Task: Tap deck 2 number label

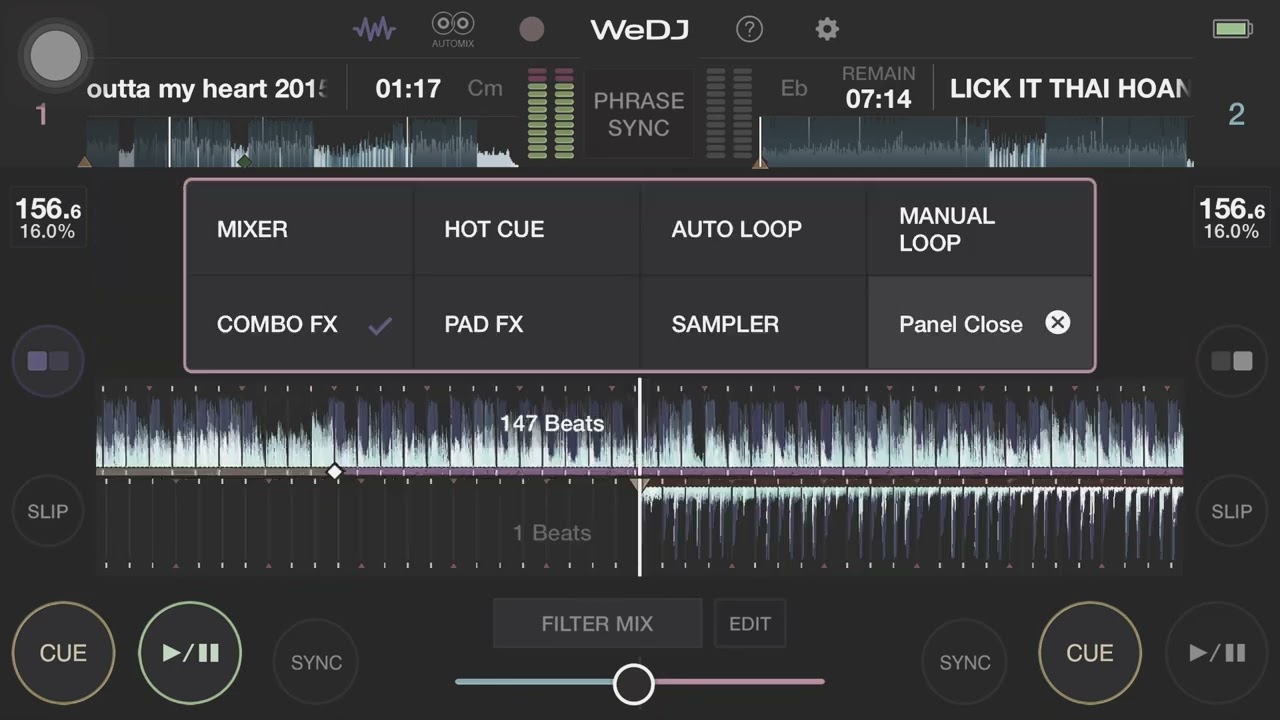Action: pyautogui.click(x=1237, y=115)
